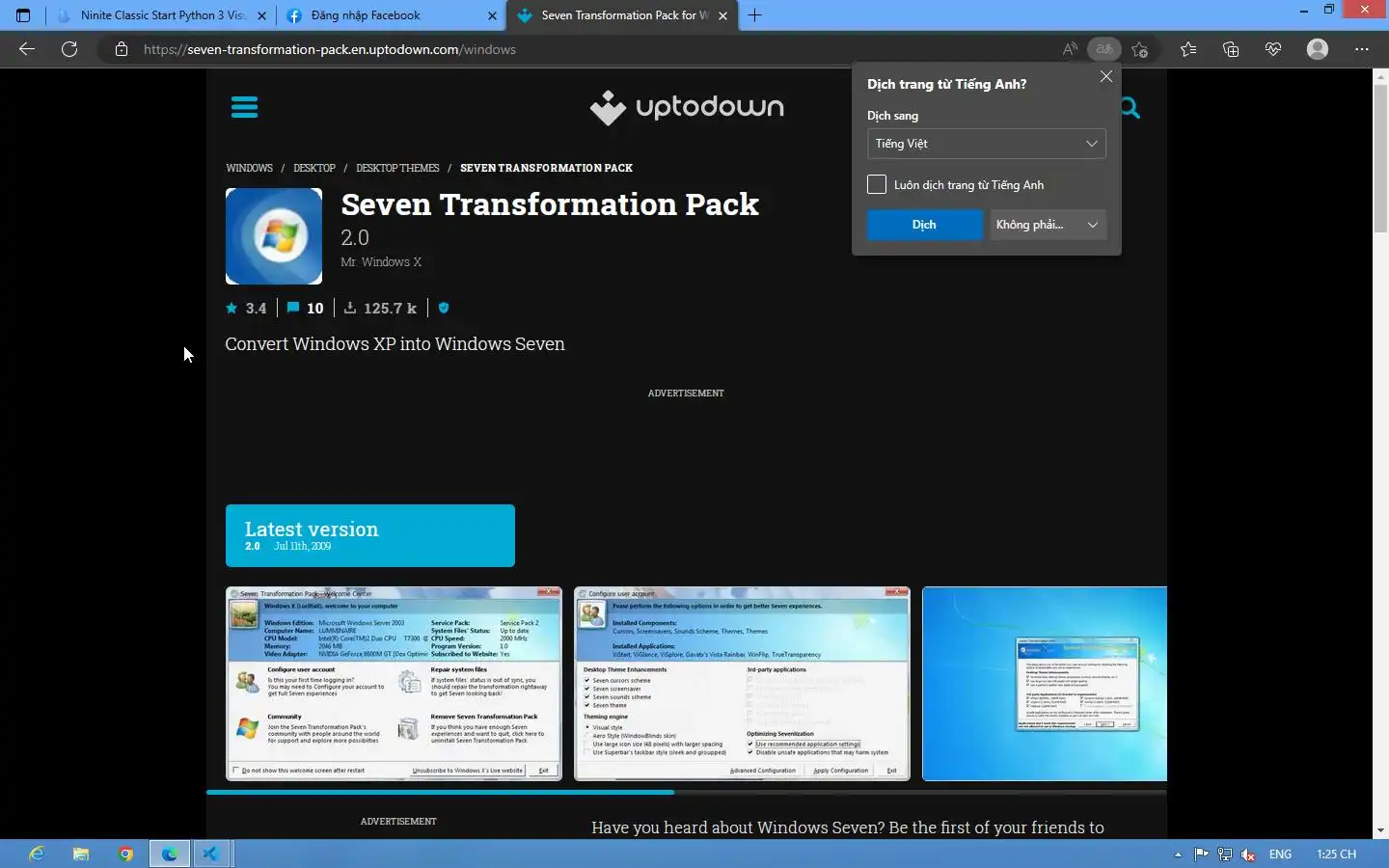Image resolution: width=1389 pixels, height=868 pixels.
Task: Click the network tray icon
Action: click(x=1225, y=854)
